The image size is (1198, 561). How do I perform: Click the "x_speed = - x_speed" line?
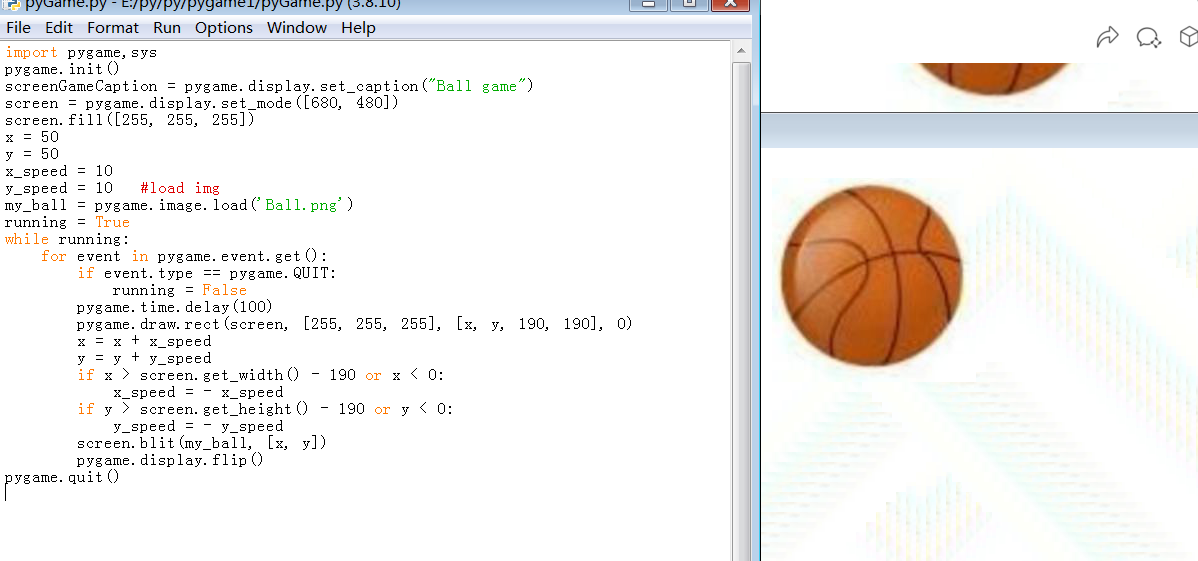click(x=198, y=392)
